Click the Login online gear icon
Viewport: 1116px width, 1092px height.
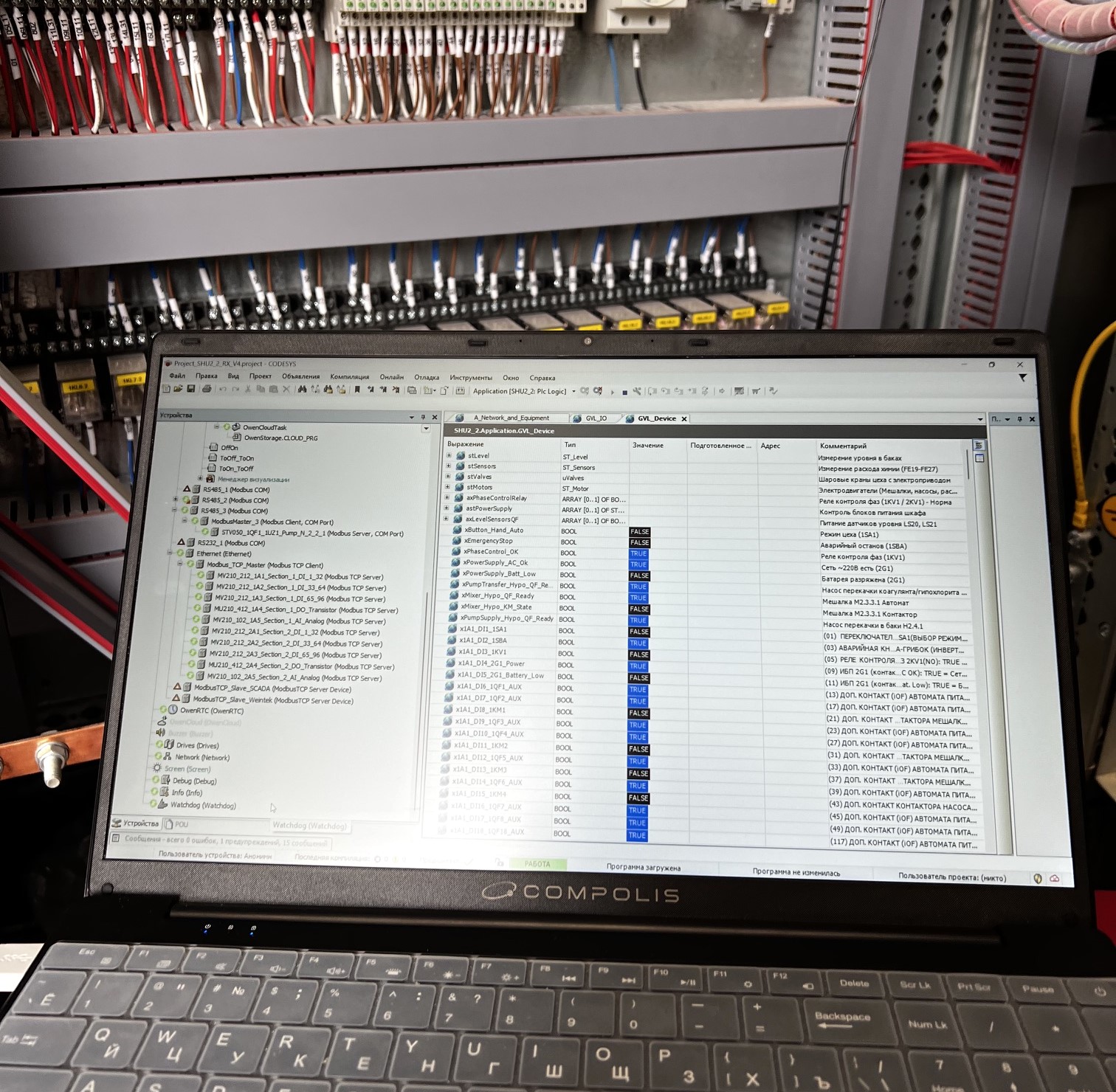(x=585, y=391)
